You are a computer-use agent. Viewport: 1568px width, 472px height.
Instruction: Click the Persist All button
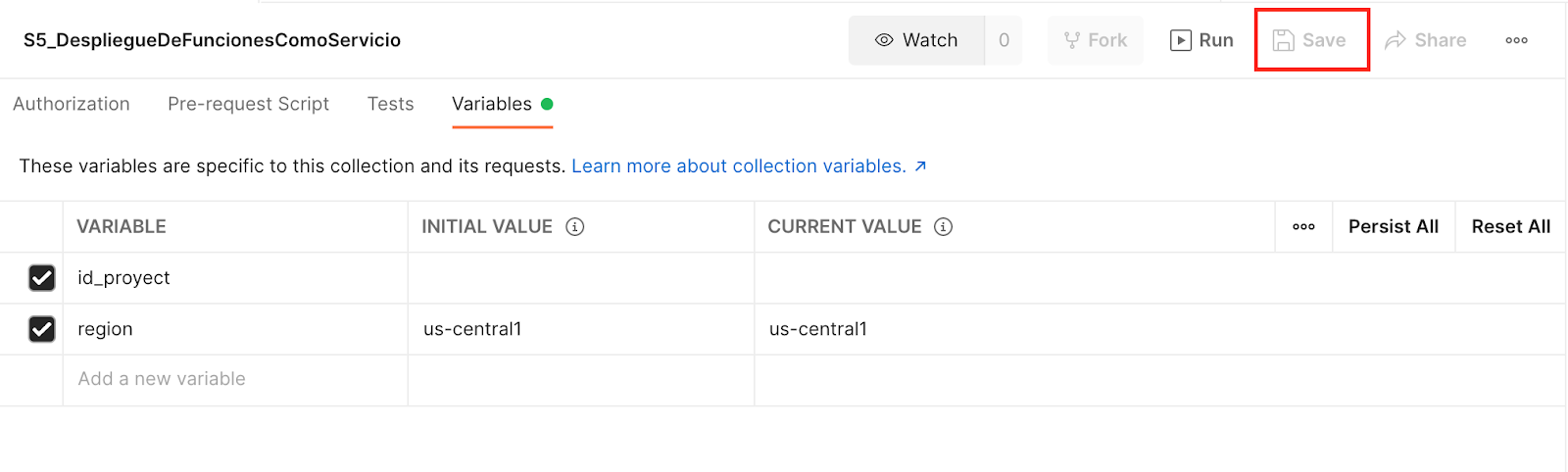[1394, 226]
